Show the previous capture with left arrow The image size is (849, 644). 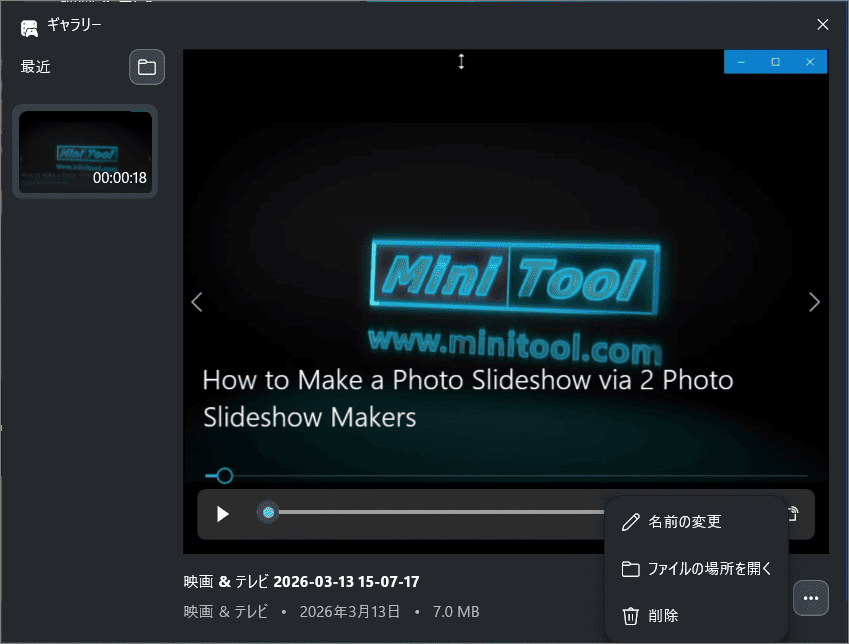[197, 302]
